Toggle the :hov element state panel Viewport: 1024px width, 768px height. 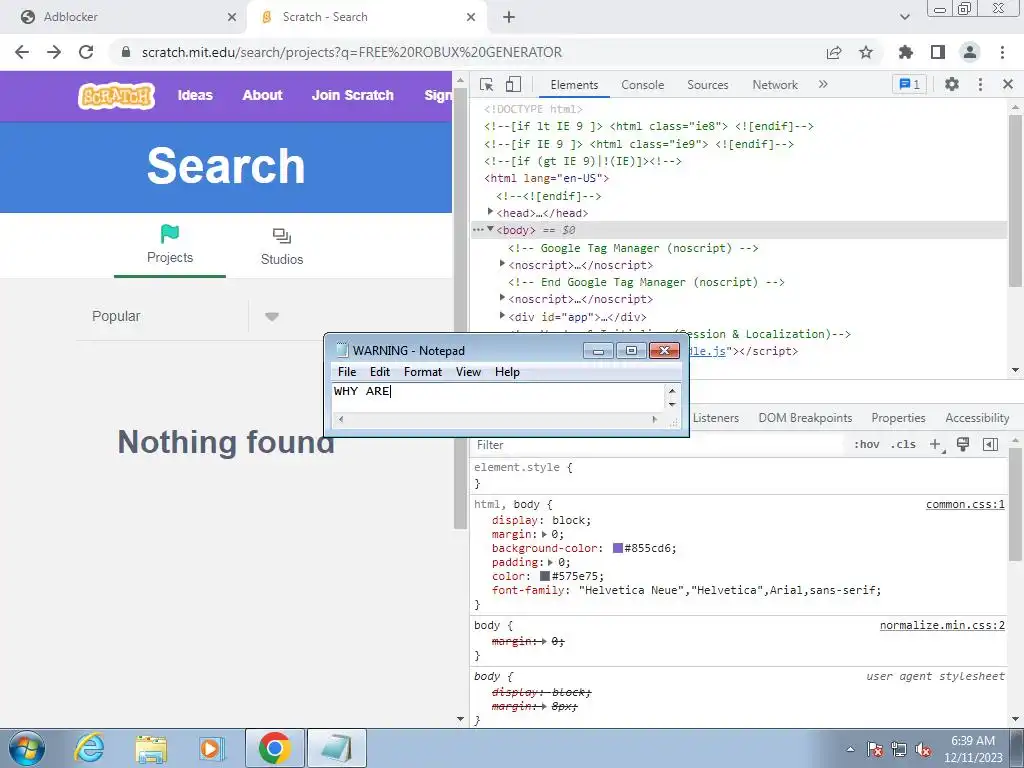867,445
